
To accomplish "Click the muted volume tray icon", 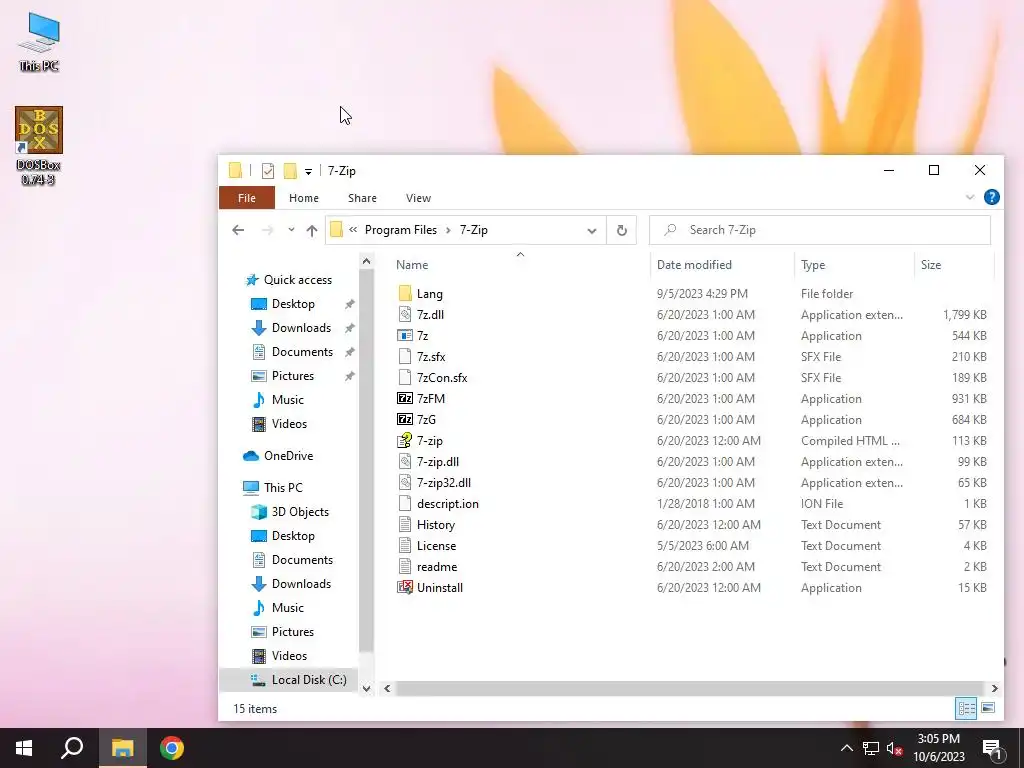I will [x=894, y=748].
